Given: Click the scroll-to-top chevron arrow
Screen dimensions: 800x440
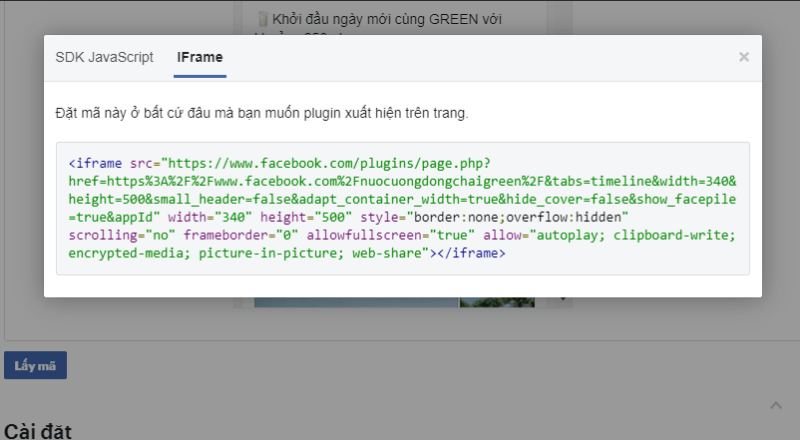Looking at the screenshot, I should point(776,405).
